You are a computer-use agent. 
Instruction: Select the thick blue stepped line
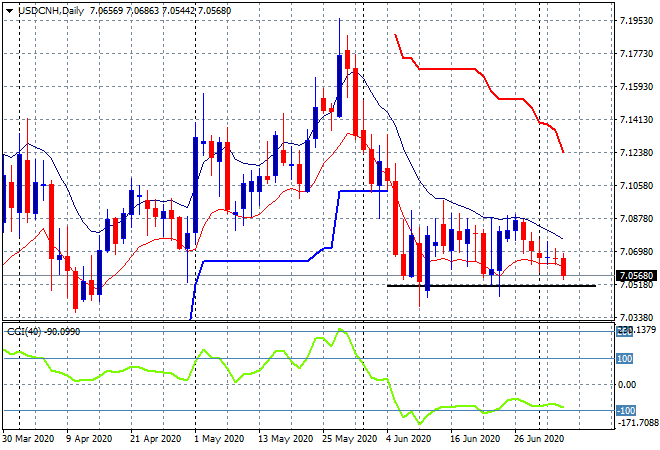tap(257, 261)
